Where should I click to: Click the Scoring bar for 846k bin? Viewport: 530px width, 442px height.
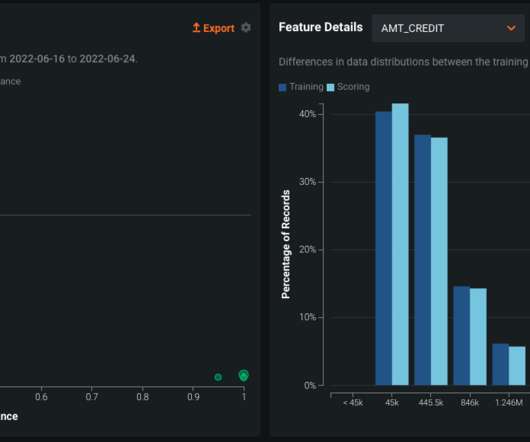coord(478,337)
